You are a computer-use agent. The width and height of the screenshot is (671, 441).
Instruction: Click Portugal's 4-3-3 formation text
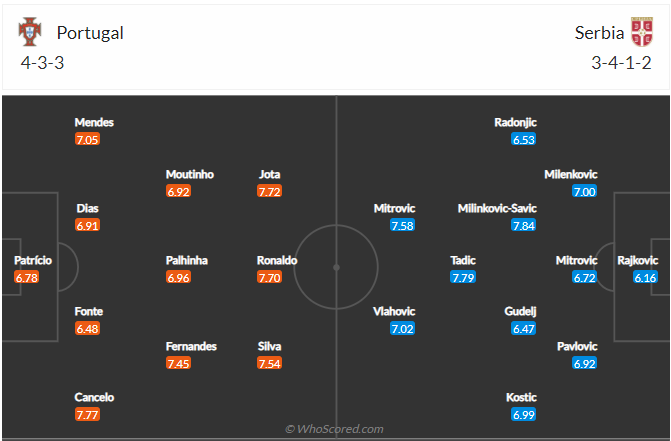pos(43,61)
